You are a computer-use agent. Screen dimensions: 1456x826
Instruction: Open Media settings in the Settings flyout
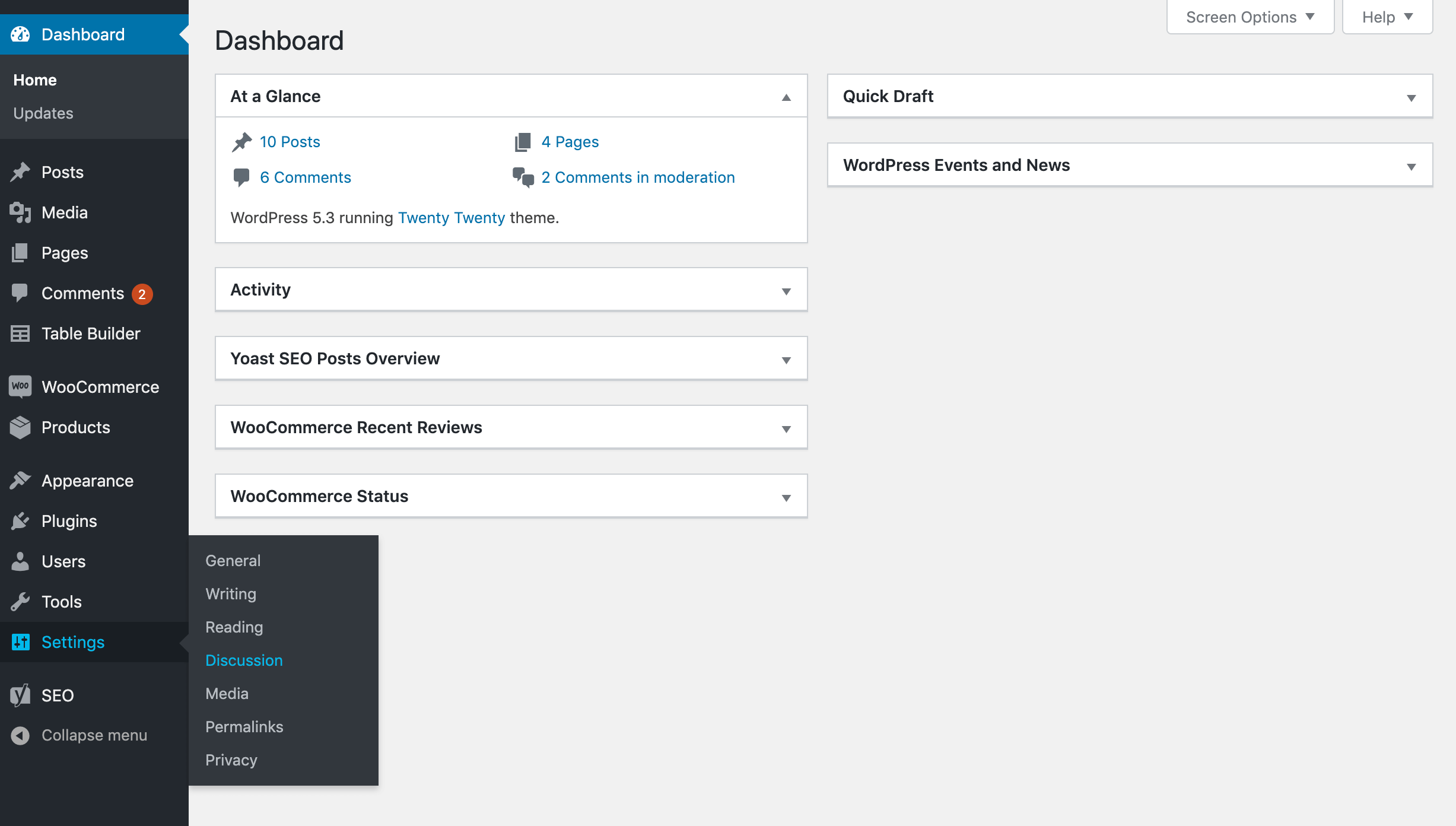pos(227,694)
